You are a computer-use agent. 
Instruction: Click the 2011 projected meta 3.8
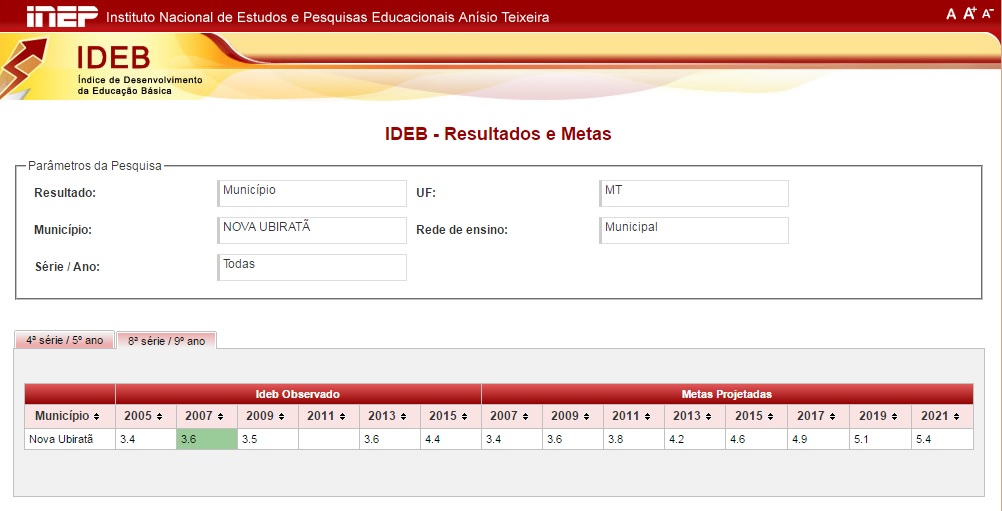pos(634,439)
